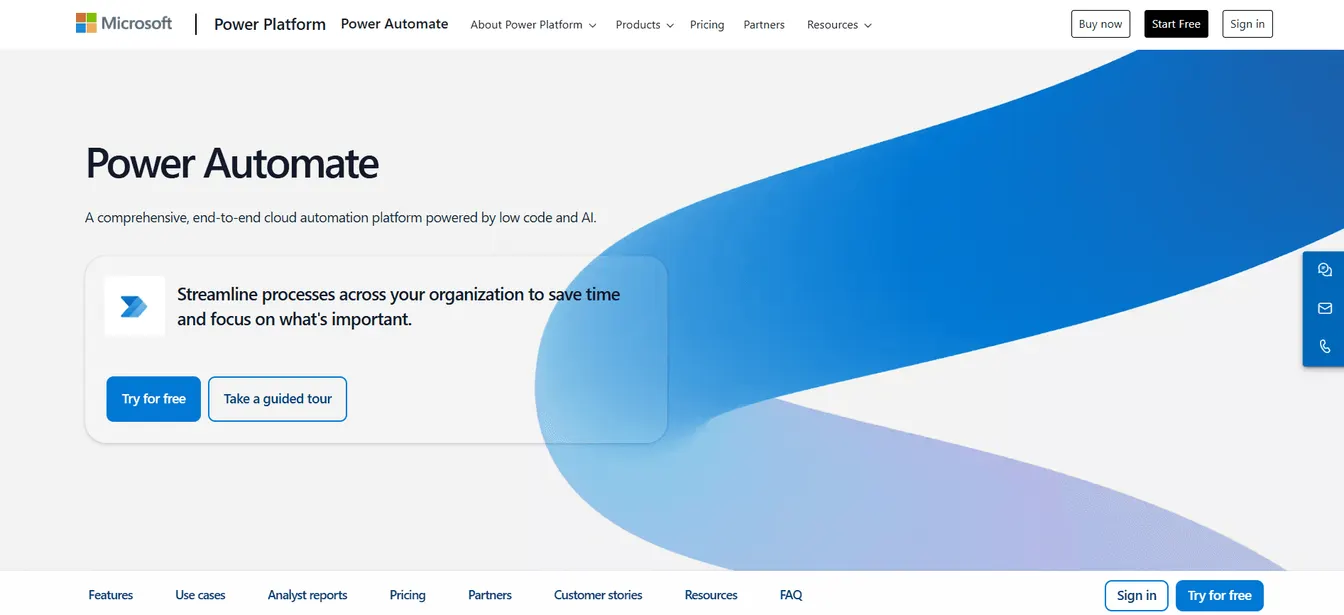Take a guided tour
The height and width of the screenshot is (615, 1344).
[x=278, y=399]
